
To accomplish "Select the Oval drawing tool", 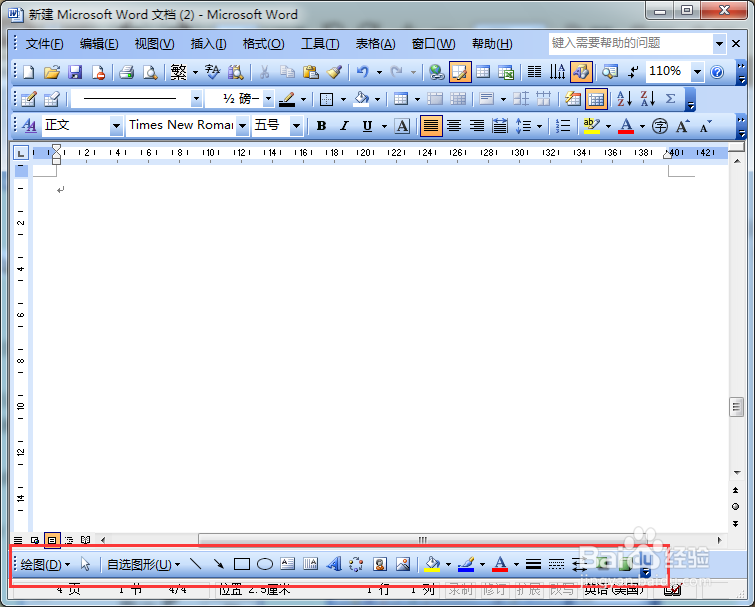I will pyautogui.click(x=265, y=564).
